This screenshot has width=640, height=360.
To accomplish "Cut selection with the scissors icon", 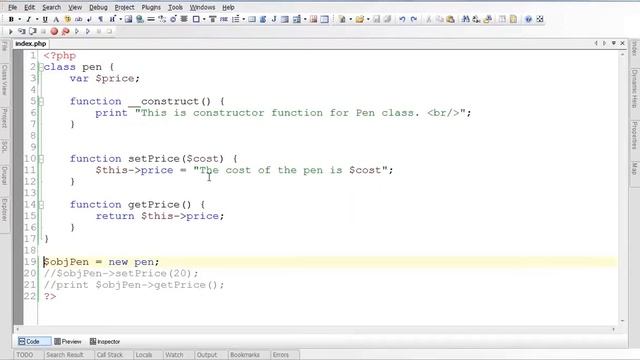I will (x=429, y=19).
